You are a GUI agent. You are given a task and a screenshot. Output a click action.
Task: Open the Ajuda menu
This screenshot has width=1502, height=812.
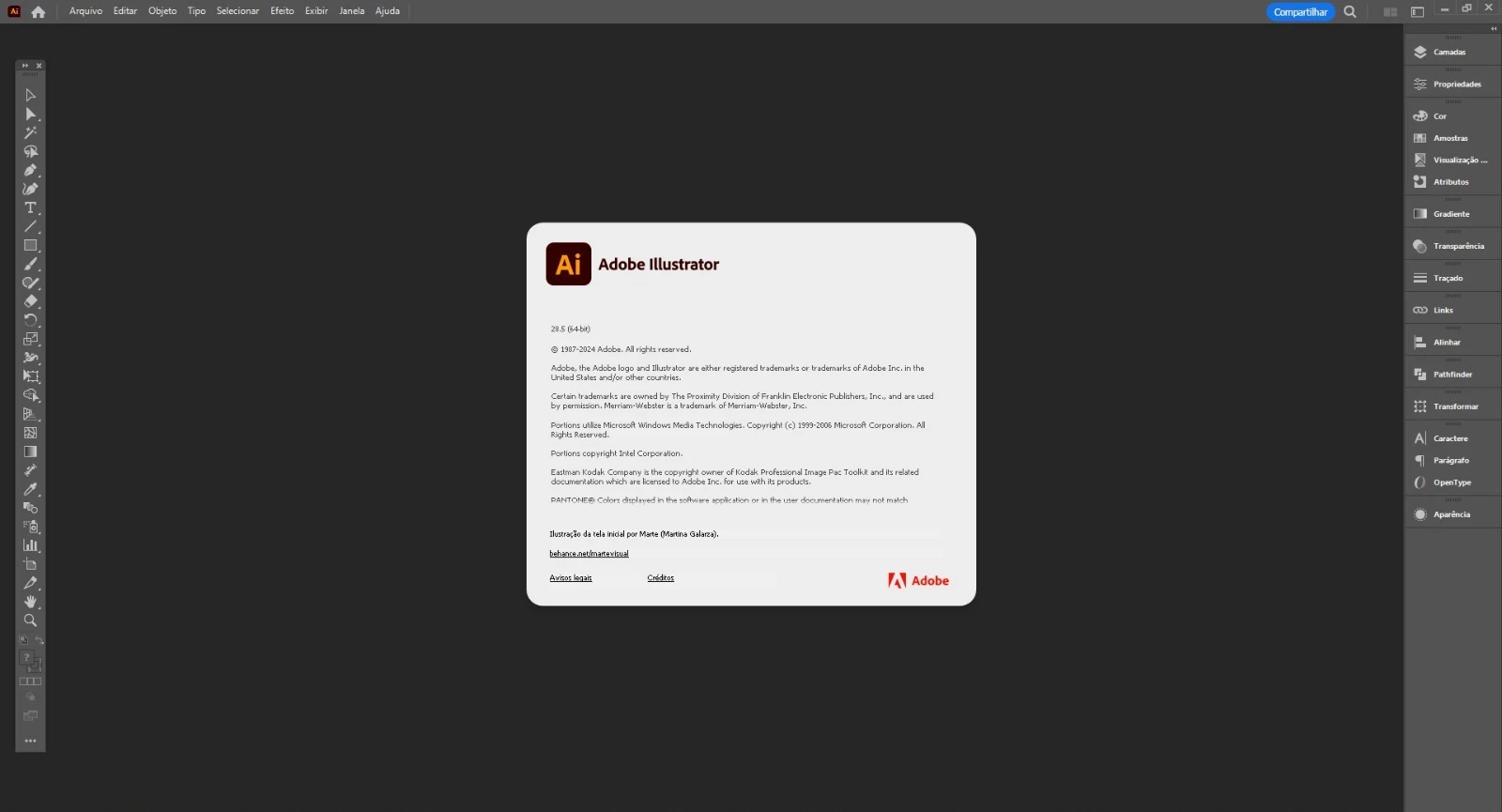(388, 11)
